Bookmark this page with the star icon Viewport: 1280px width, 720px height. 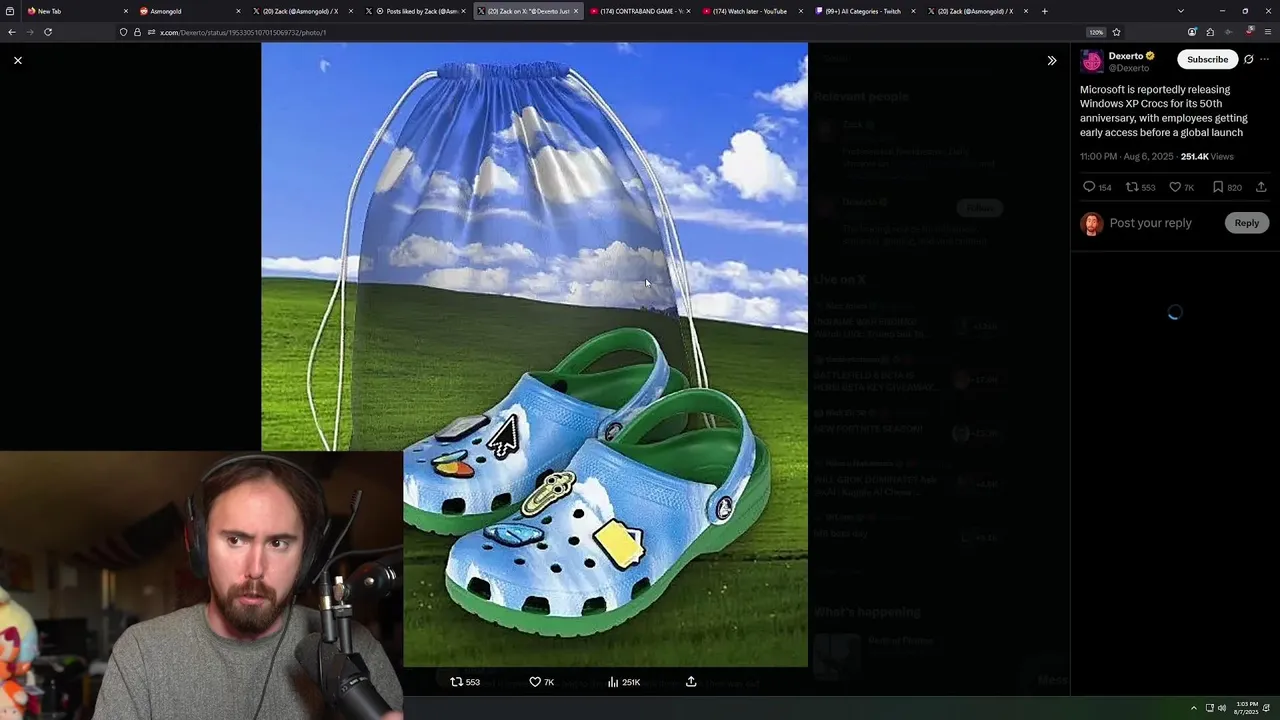pos(1117,32)
